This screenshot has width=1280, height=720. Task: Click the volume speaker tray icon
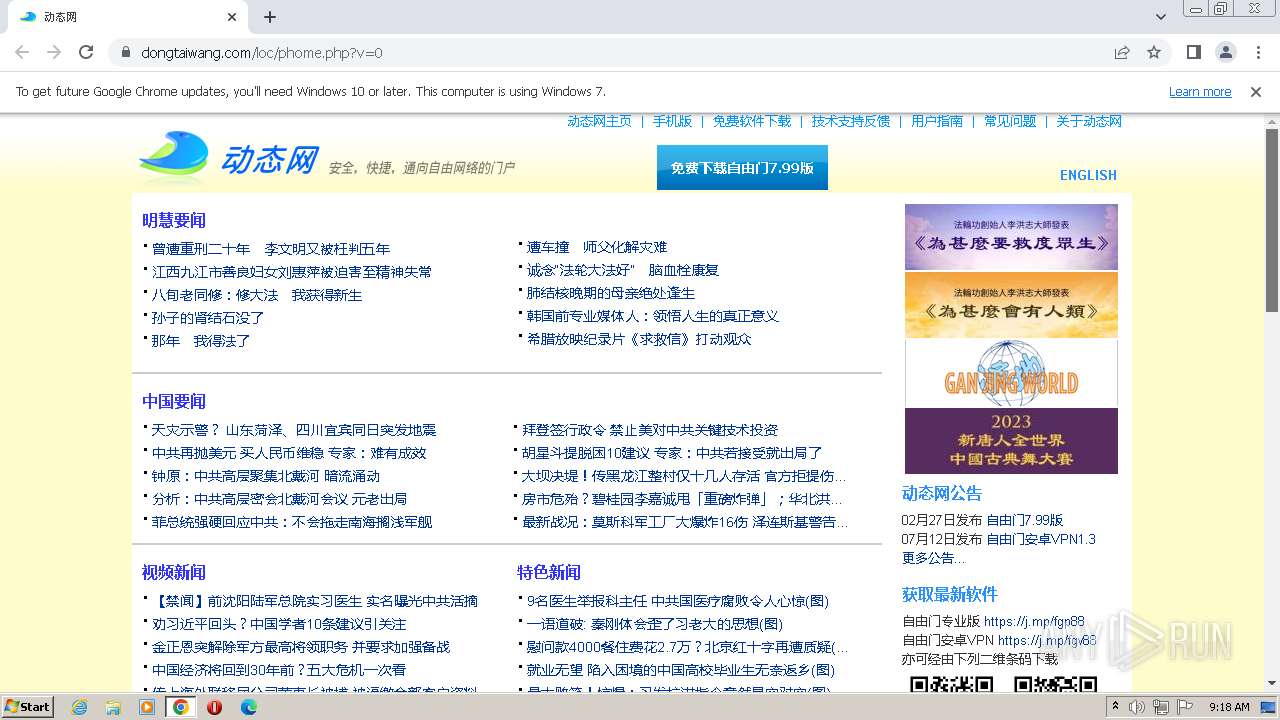tap(1137, 707)
